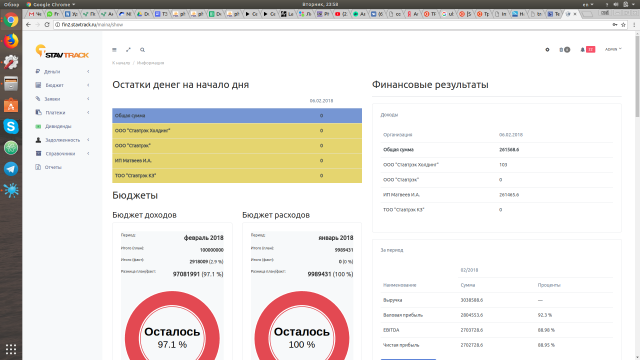Click the fullscreen expand arrows icon
This screenshot has height=360, width=640.
point(128,50)
